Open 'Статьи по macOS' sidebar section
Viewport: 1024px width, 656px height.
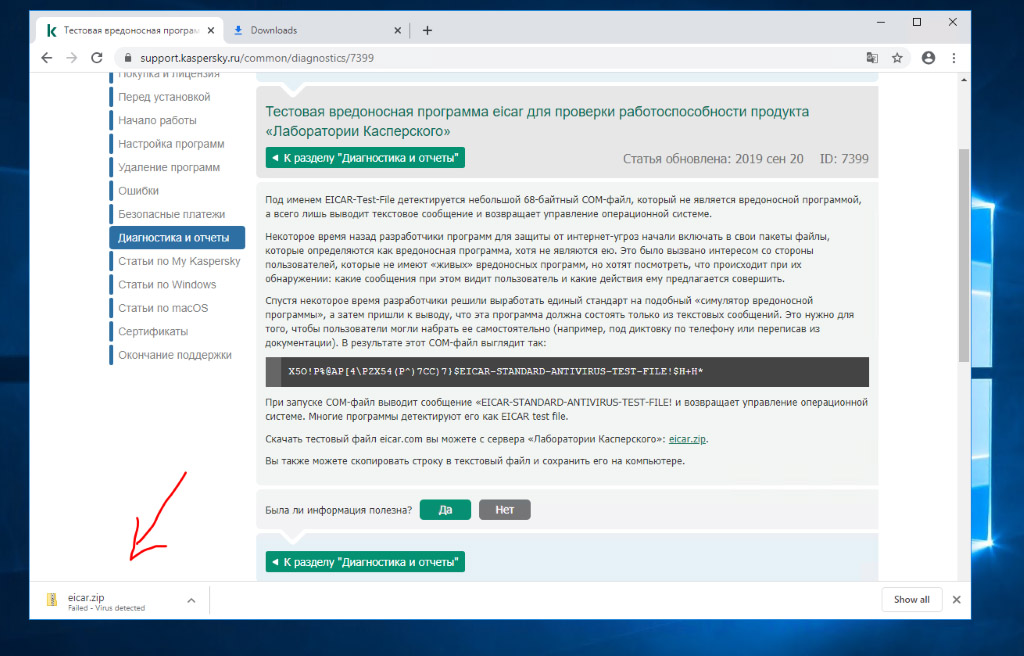pos(163,308)
